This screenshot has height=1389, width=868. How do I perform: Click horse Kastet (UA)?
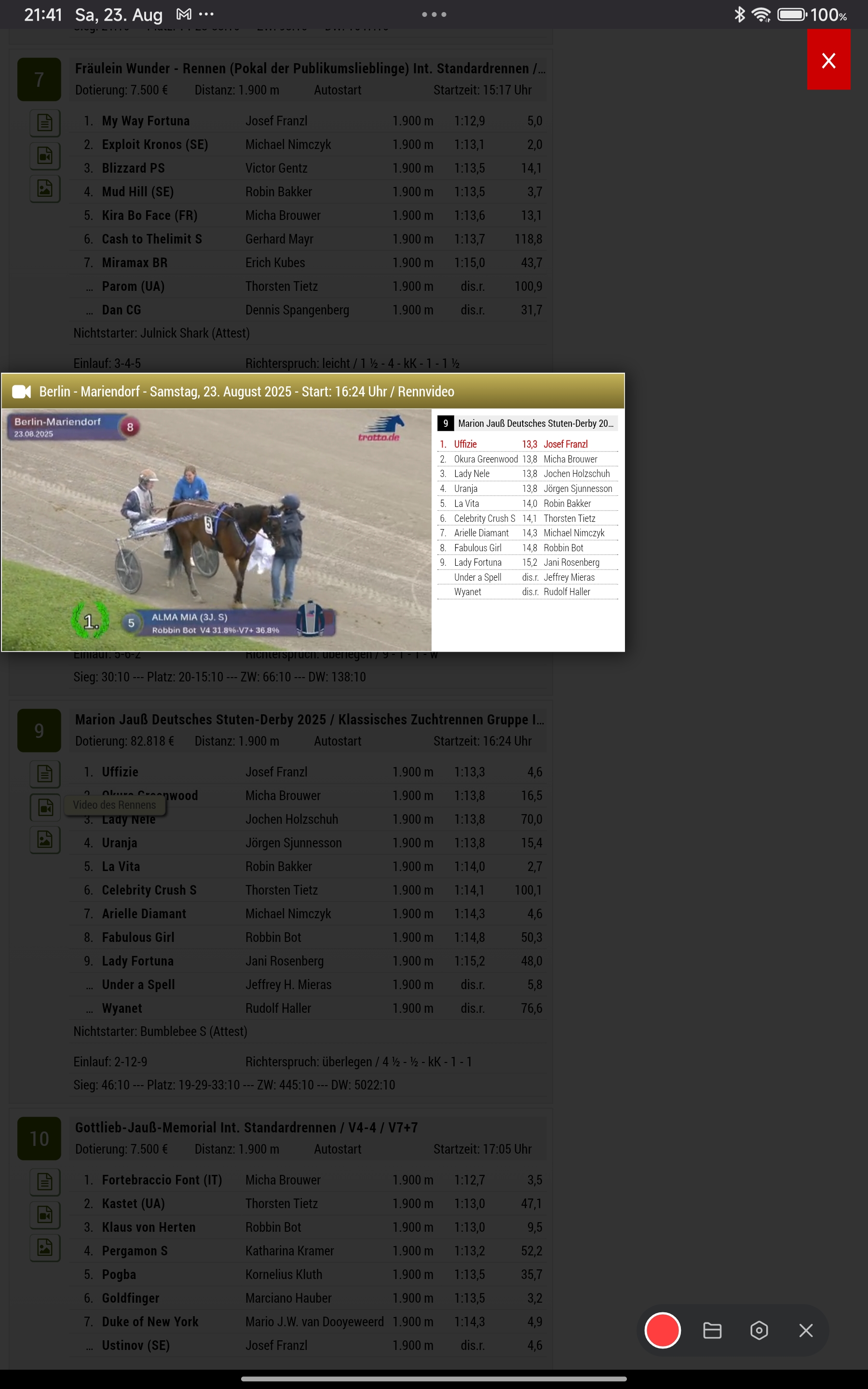point(133,1203)
